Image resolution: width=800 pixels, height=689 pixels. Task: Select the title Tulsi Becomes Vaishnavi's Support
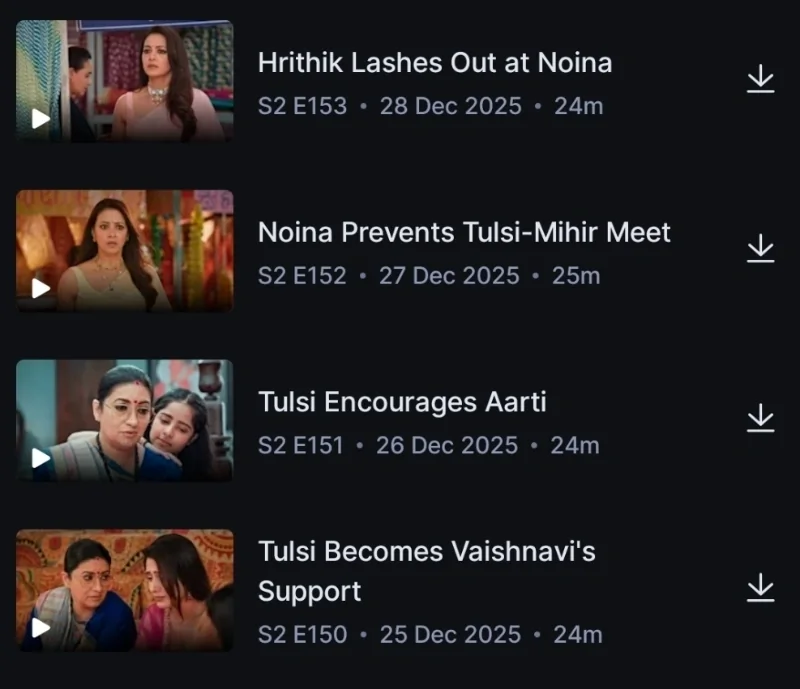427,572
